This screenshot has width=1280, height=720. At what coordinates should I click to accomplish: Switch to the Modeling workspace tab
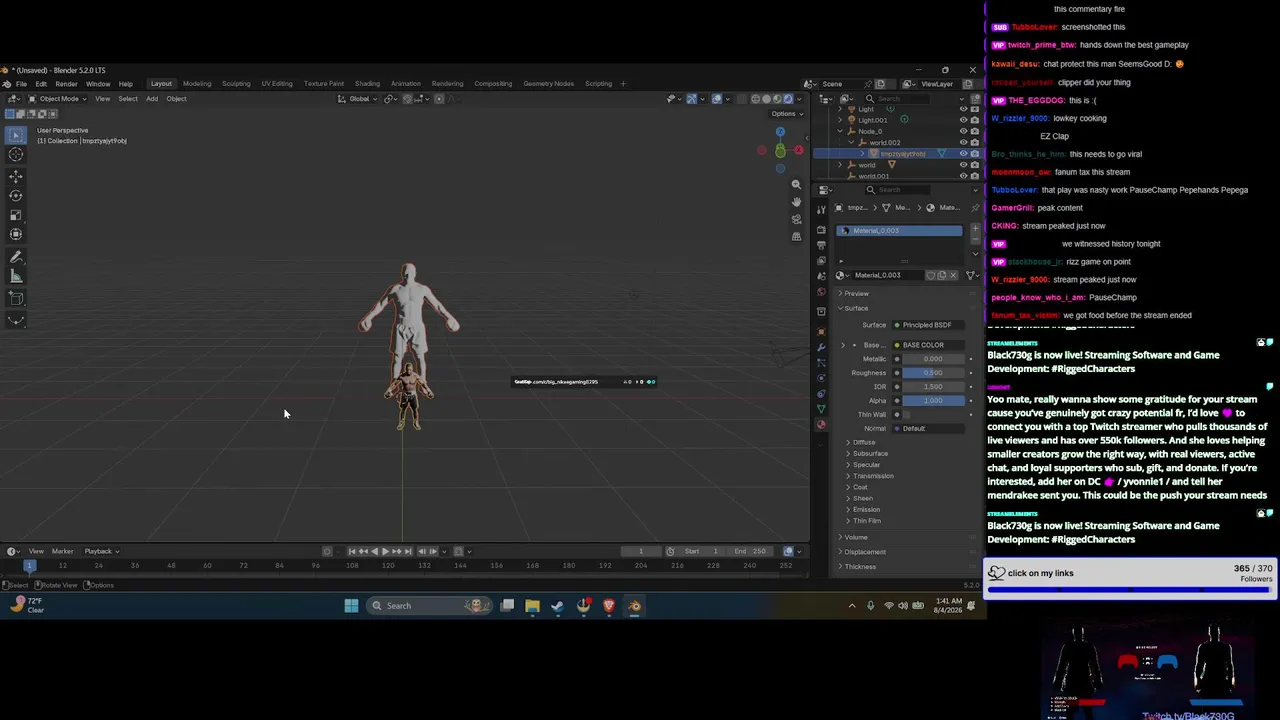point(197,84)
